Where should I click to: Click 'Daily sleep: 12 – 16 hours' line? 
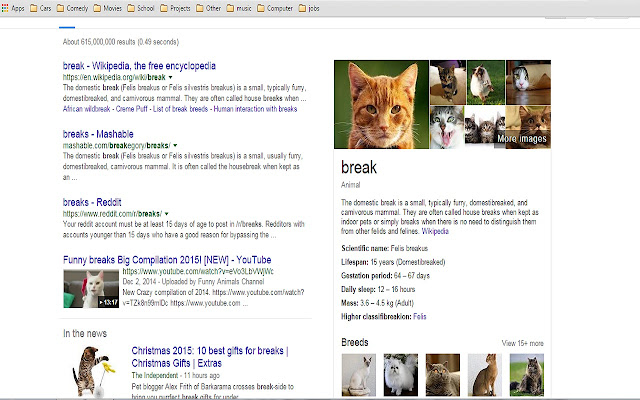tap(378, 289)
